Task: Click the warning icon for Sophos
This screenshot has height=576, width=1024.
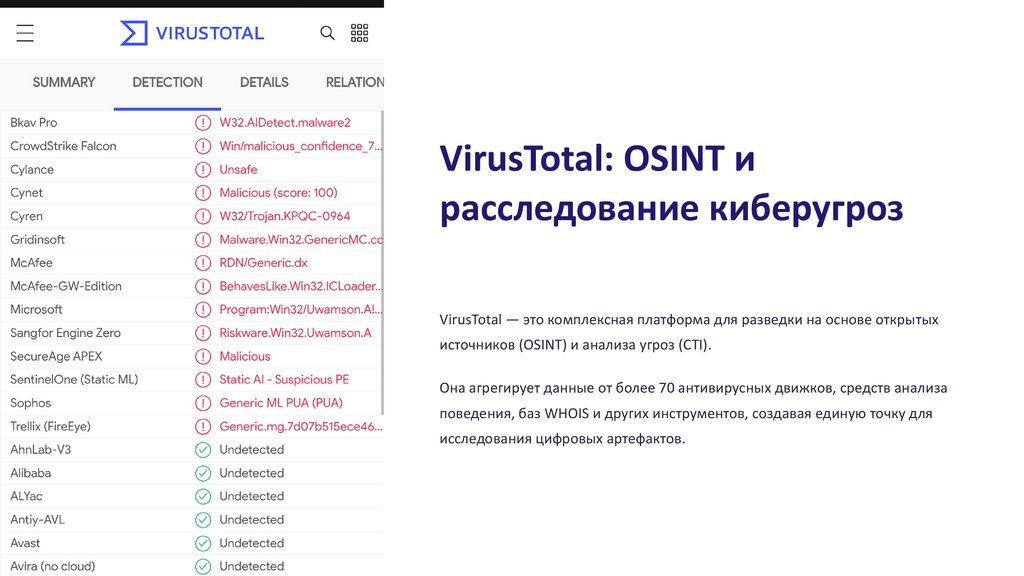Action: (x=203, y=403)
